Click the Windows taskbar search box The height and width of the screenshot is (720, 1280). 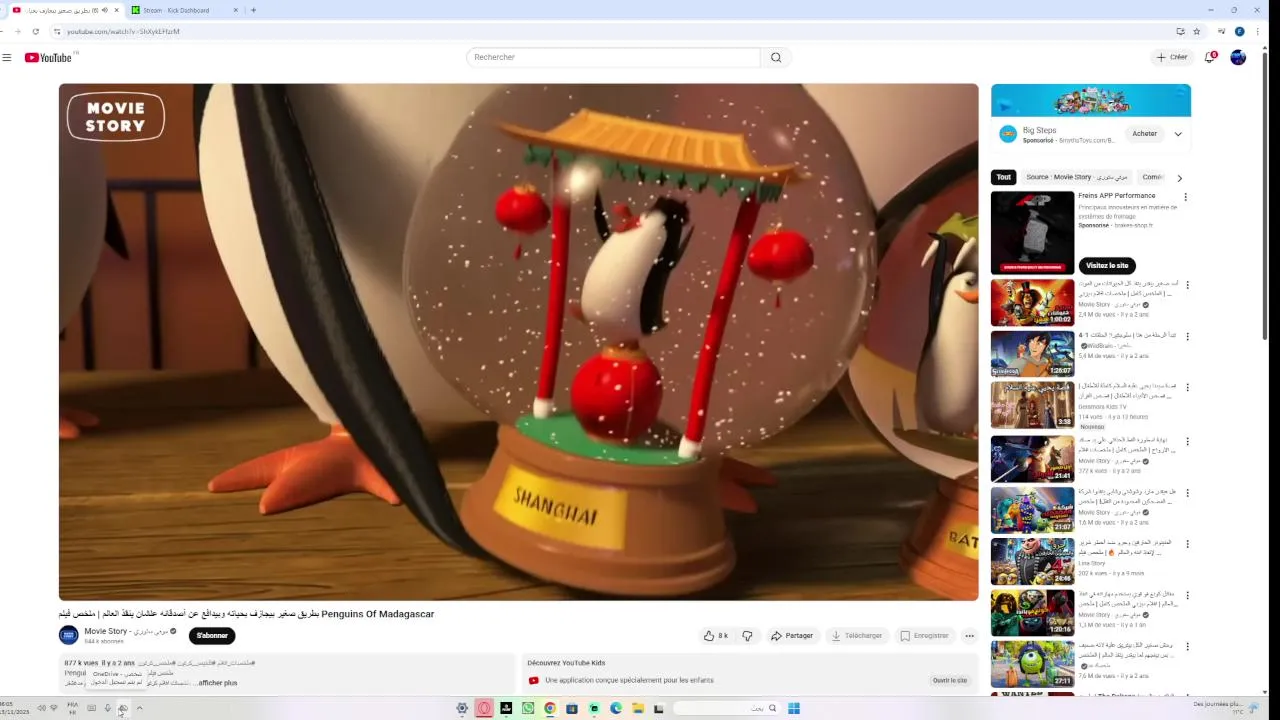pyautogui.click(x=726, y=708)
